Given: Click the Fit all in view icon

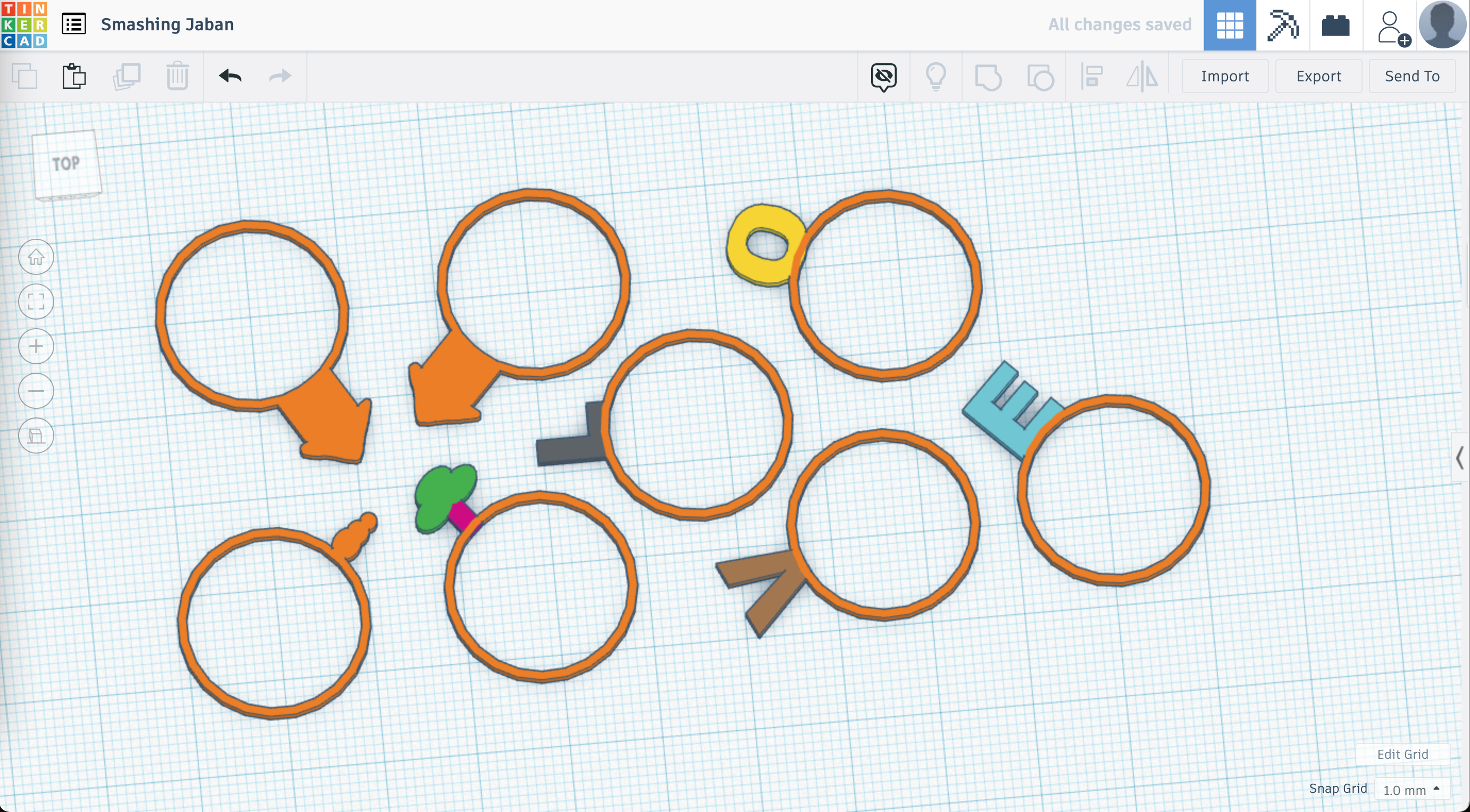Looking at the screenshot, I should tap(36, 302).
